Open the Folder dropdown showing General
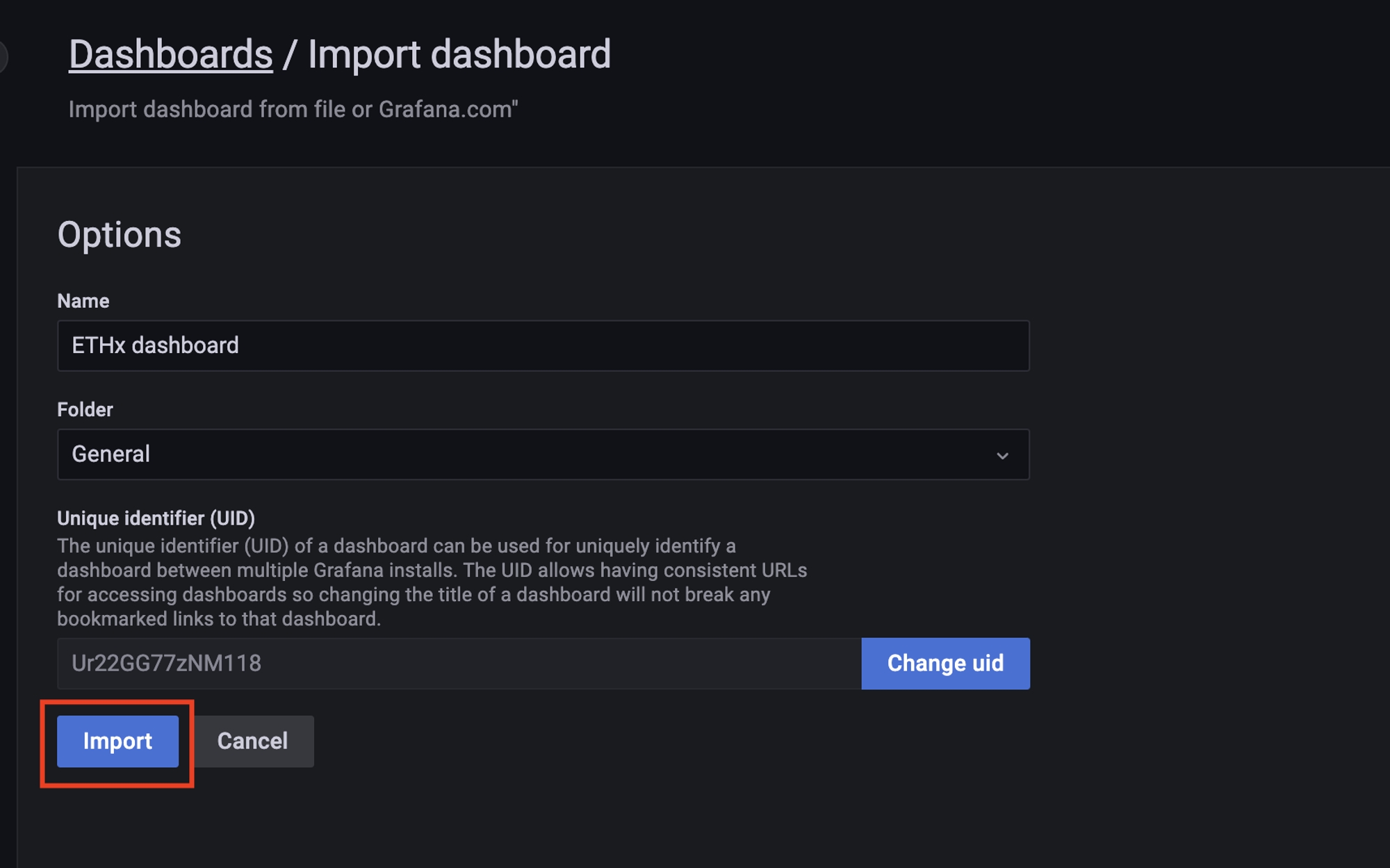 point(542,454)
